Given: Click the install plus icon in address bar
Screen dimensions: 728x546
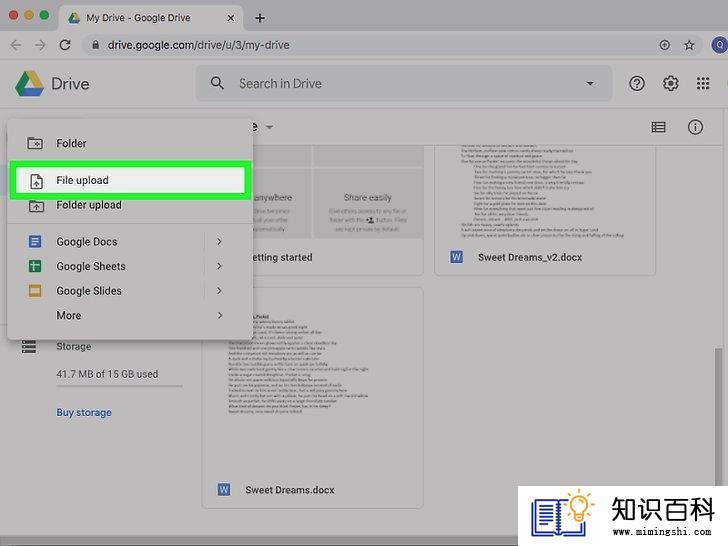Looking at the screenshot, I should [x=664, y=45].
